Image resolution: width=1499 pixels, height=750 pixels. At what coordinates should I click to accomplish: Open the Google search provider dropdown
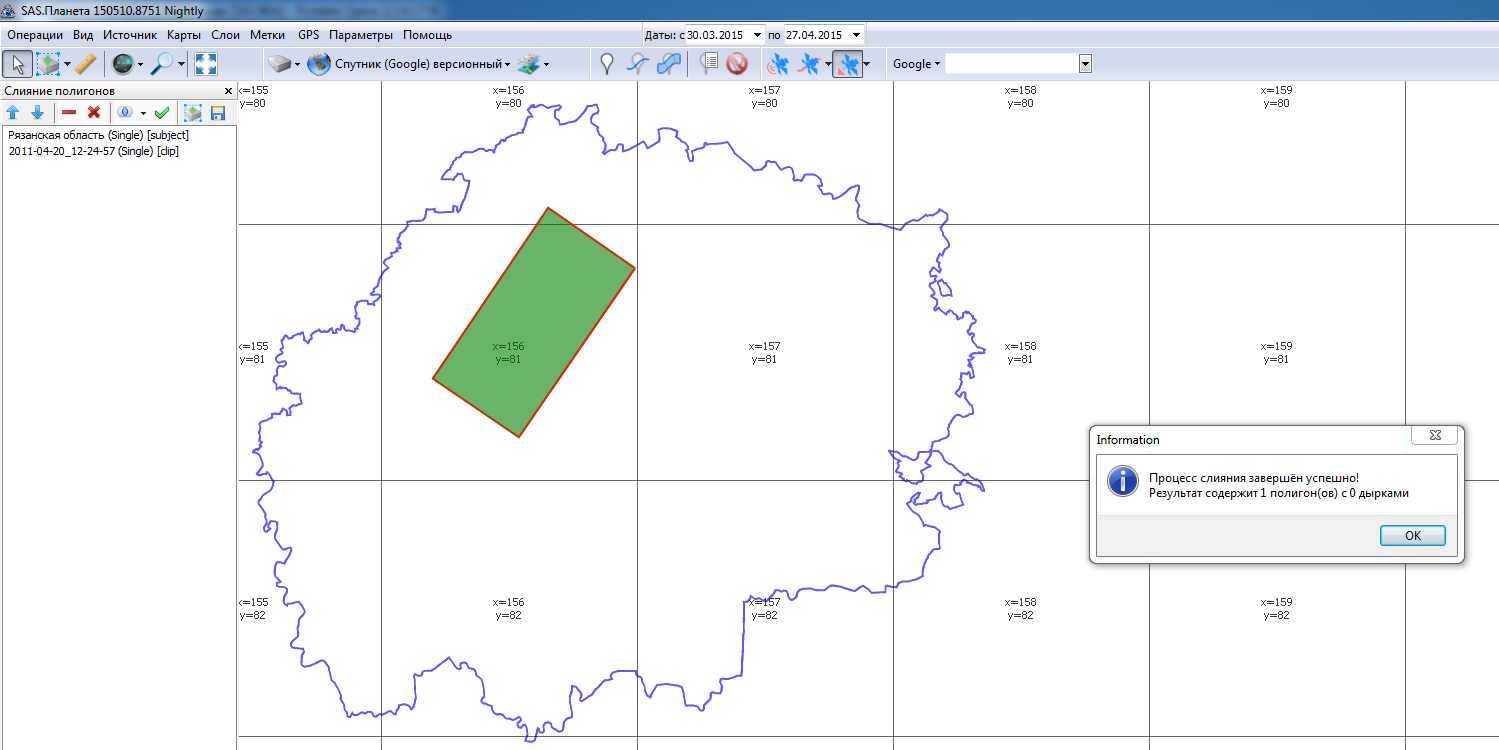click(916, 64)
